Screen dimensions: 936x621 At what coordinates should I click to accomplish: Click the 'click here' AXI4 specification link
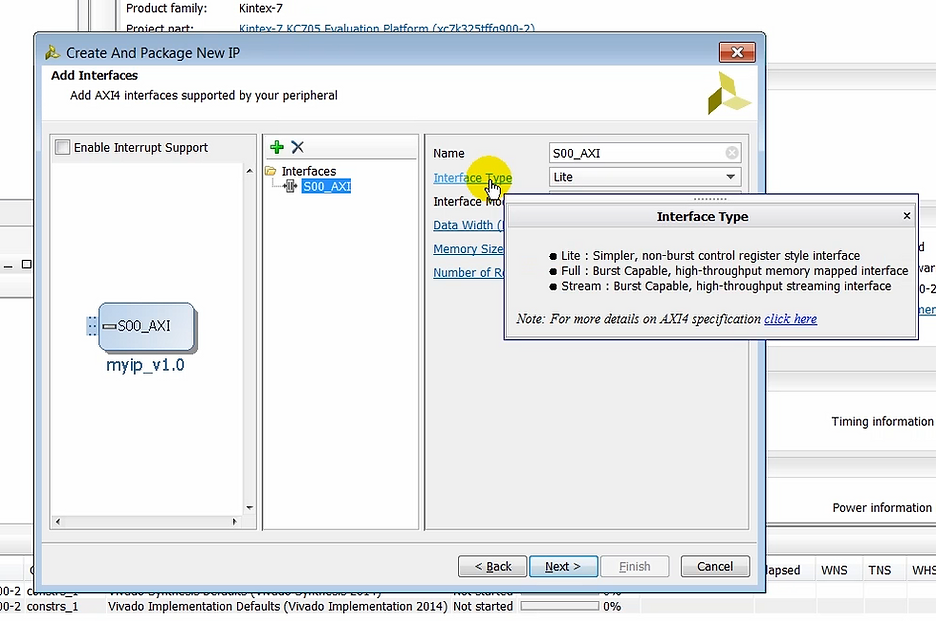pyautogui.click(x=790, y=319)
